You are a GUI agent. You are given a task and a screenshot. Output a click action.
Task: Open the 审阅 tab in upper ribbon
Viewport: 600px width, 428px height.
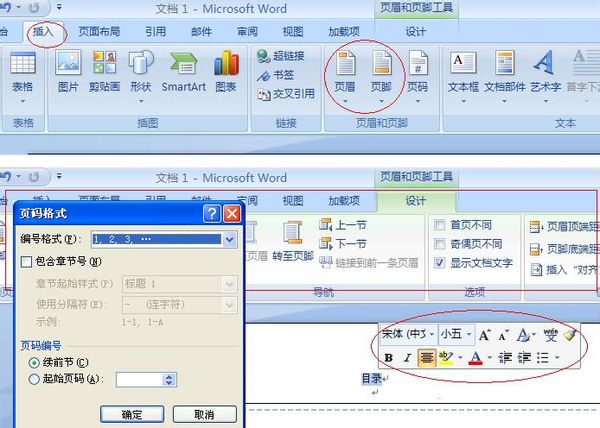click(247, 31)
